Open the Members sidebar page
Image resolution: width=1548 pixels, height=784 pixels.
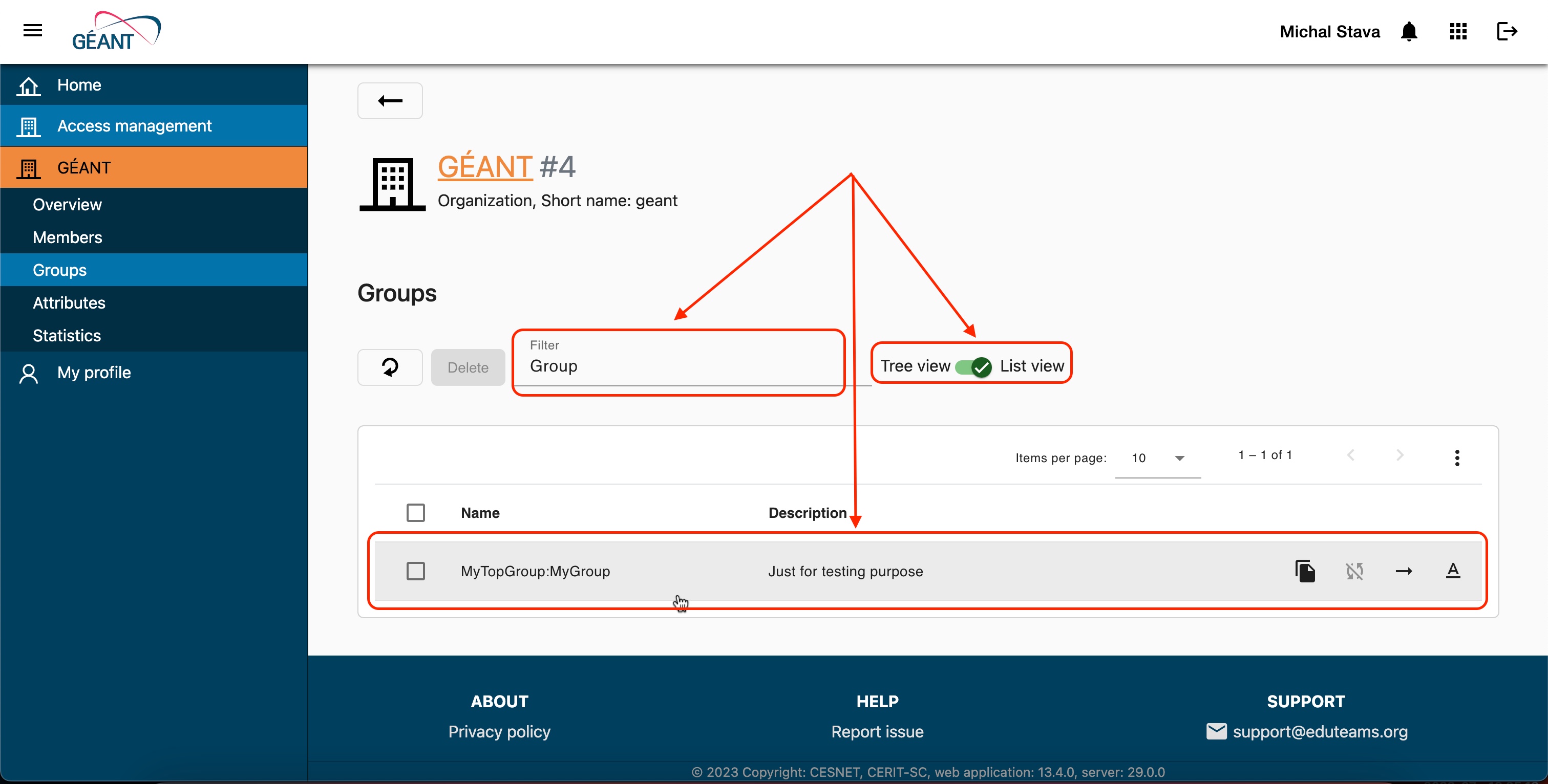(154, 237)
